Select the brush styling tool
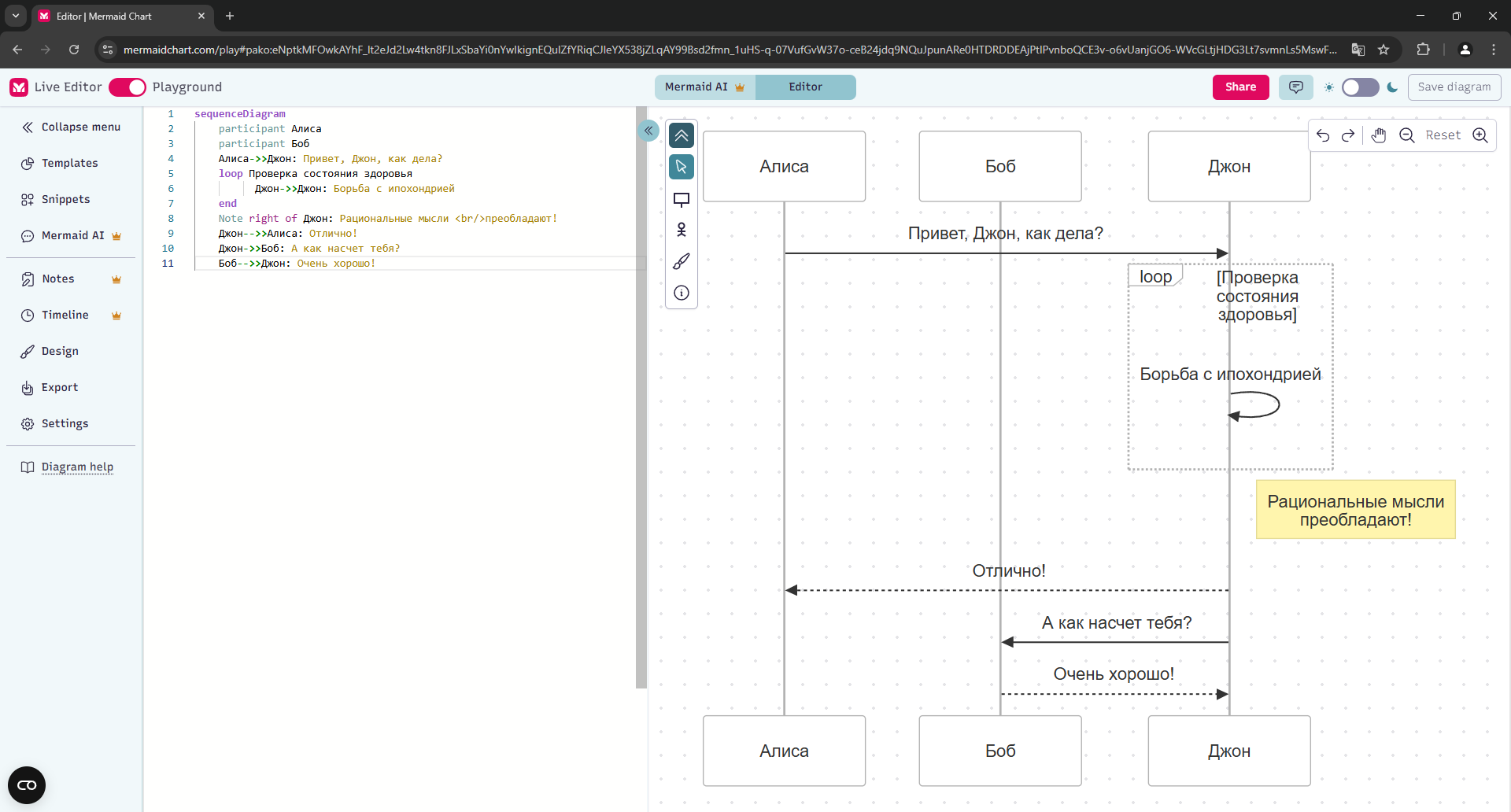The height and width of the screenshot is (812, 1511). coord(682,261)
